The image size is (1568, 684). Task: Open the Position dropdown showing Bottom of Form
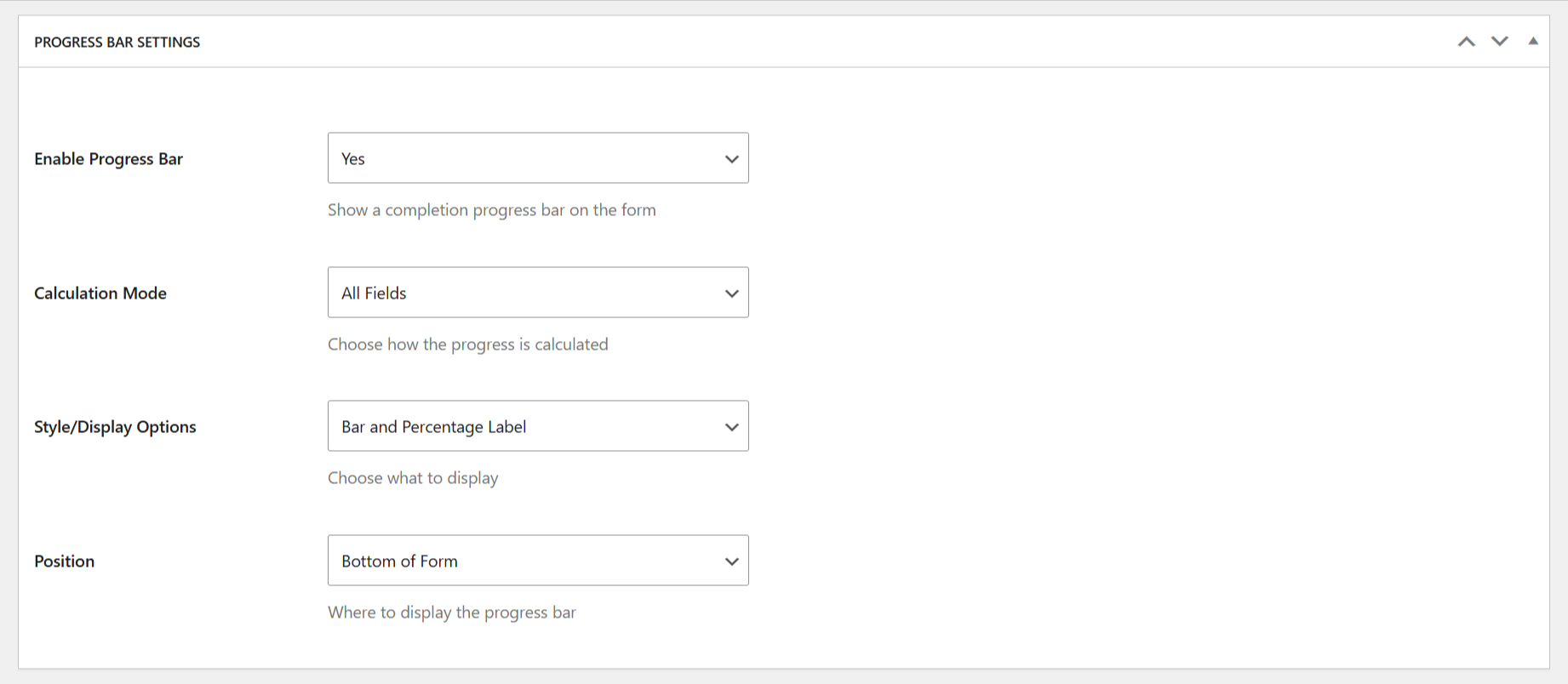538,561
